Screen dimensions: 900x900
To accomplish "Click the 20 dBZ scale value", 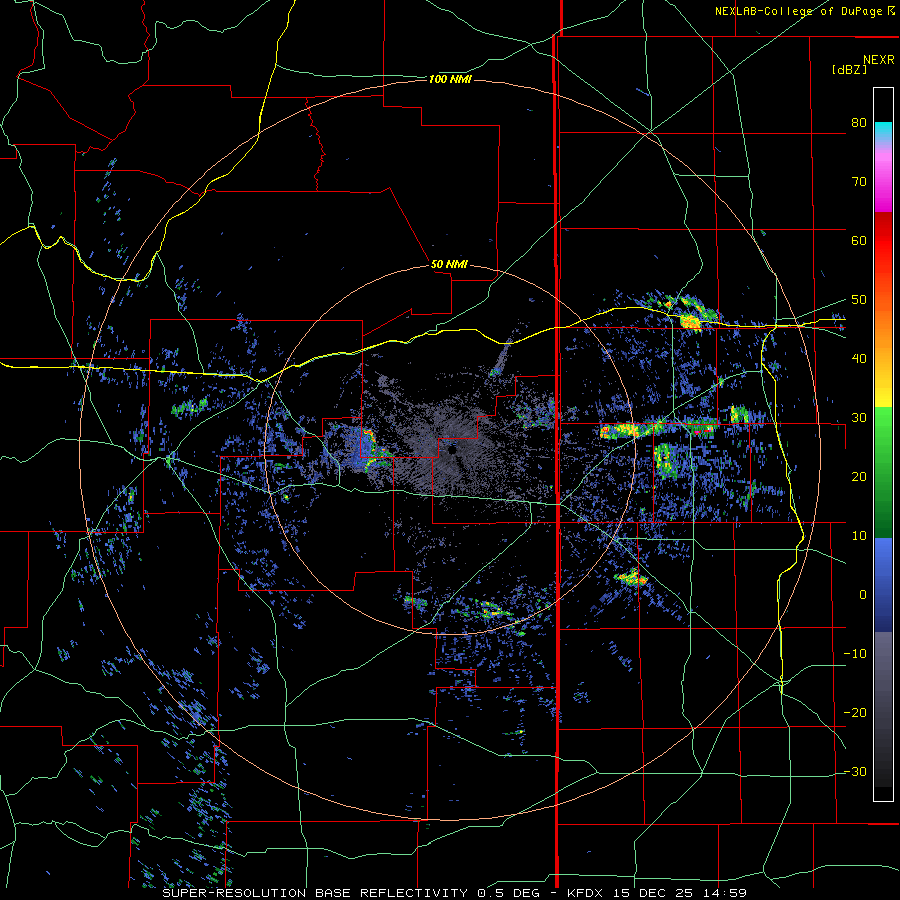I will coord(859,477).
